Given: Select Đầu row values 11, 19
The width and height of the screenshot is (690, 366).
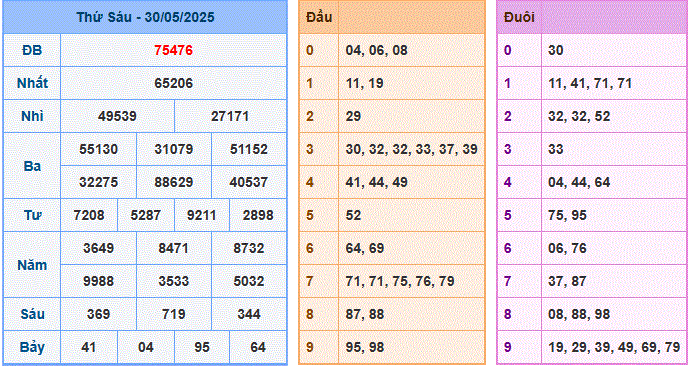Looking at the screenshot, I should tap(364, 83).
